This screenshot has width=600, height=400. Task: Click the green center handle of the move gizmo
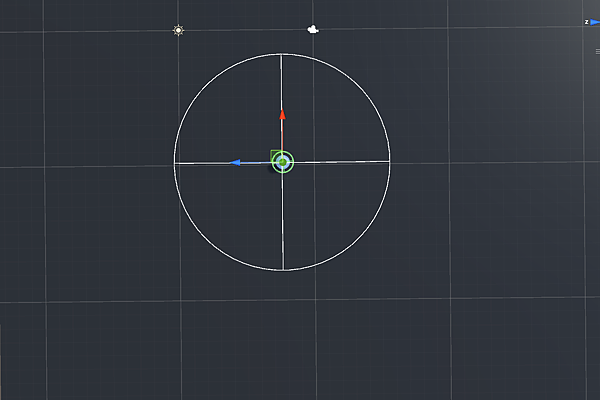(x=283, y=163)
